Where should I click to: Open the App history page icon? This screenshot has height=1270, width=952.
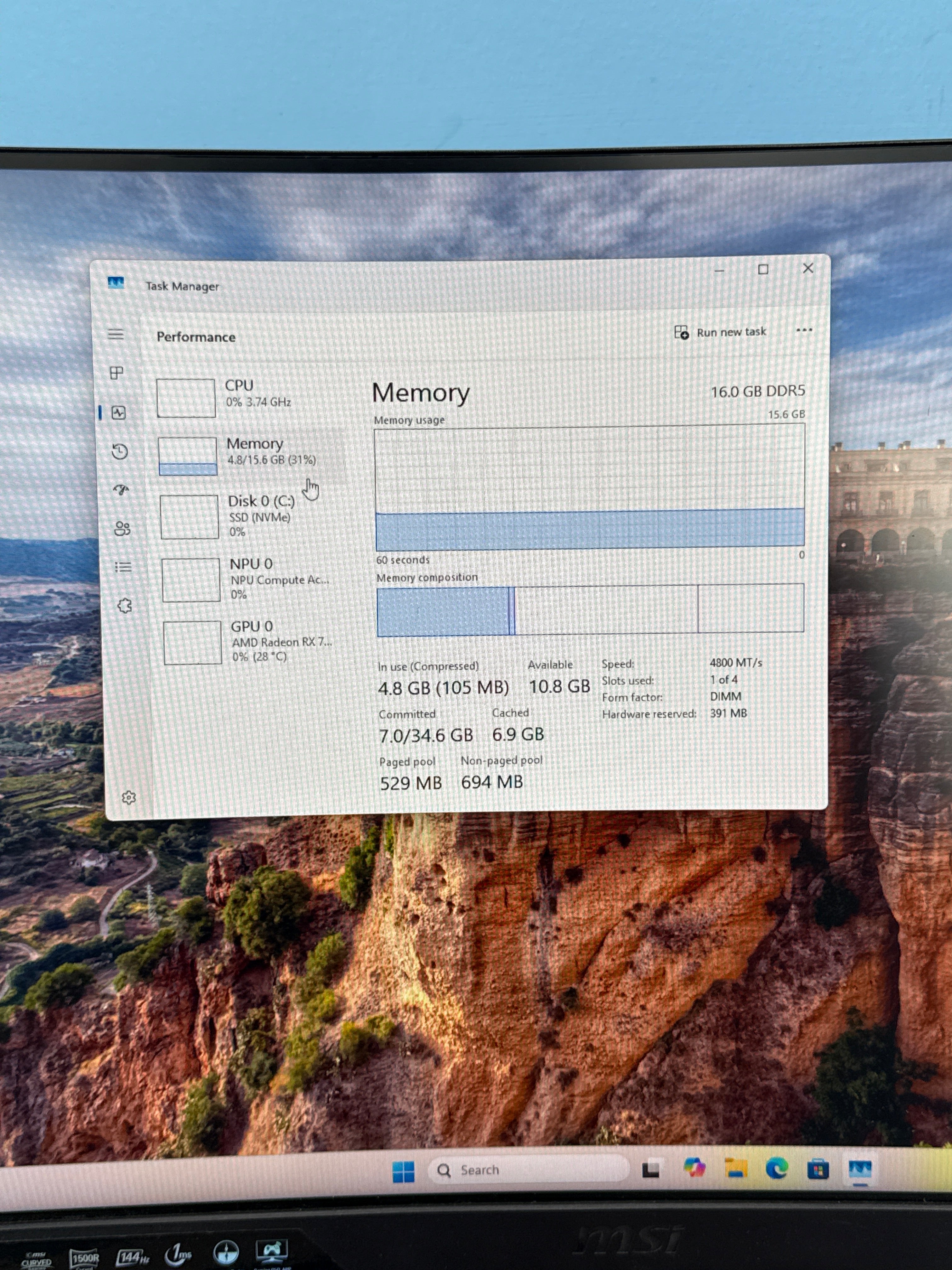coord(119,451)
